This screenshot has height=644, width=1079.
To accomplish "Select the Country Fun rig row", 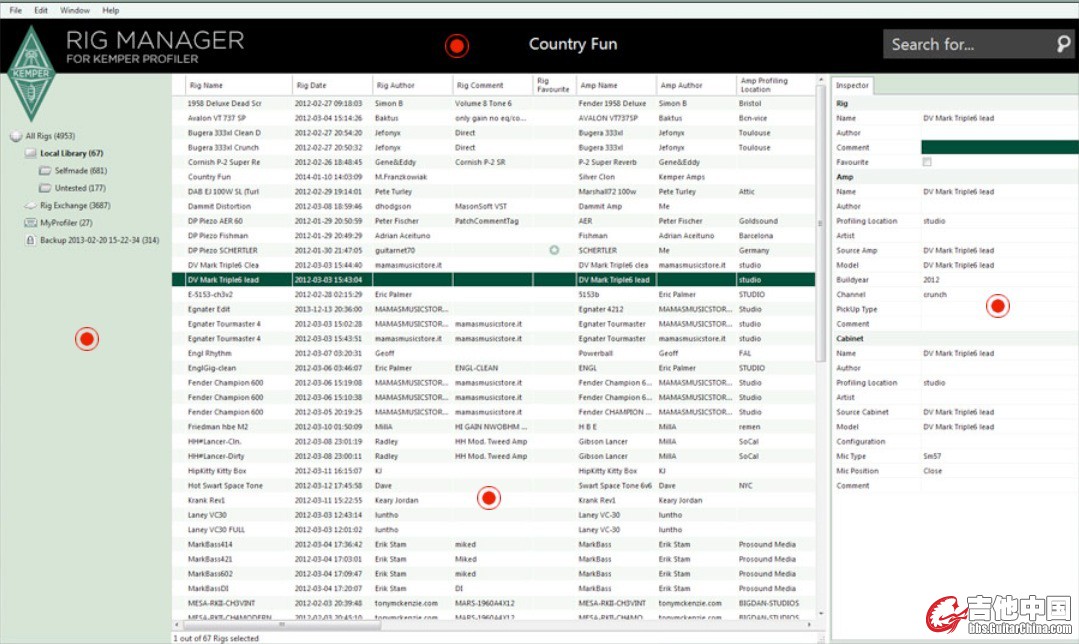I will point(493,177).
